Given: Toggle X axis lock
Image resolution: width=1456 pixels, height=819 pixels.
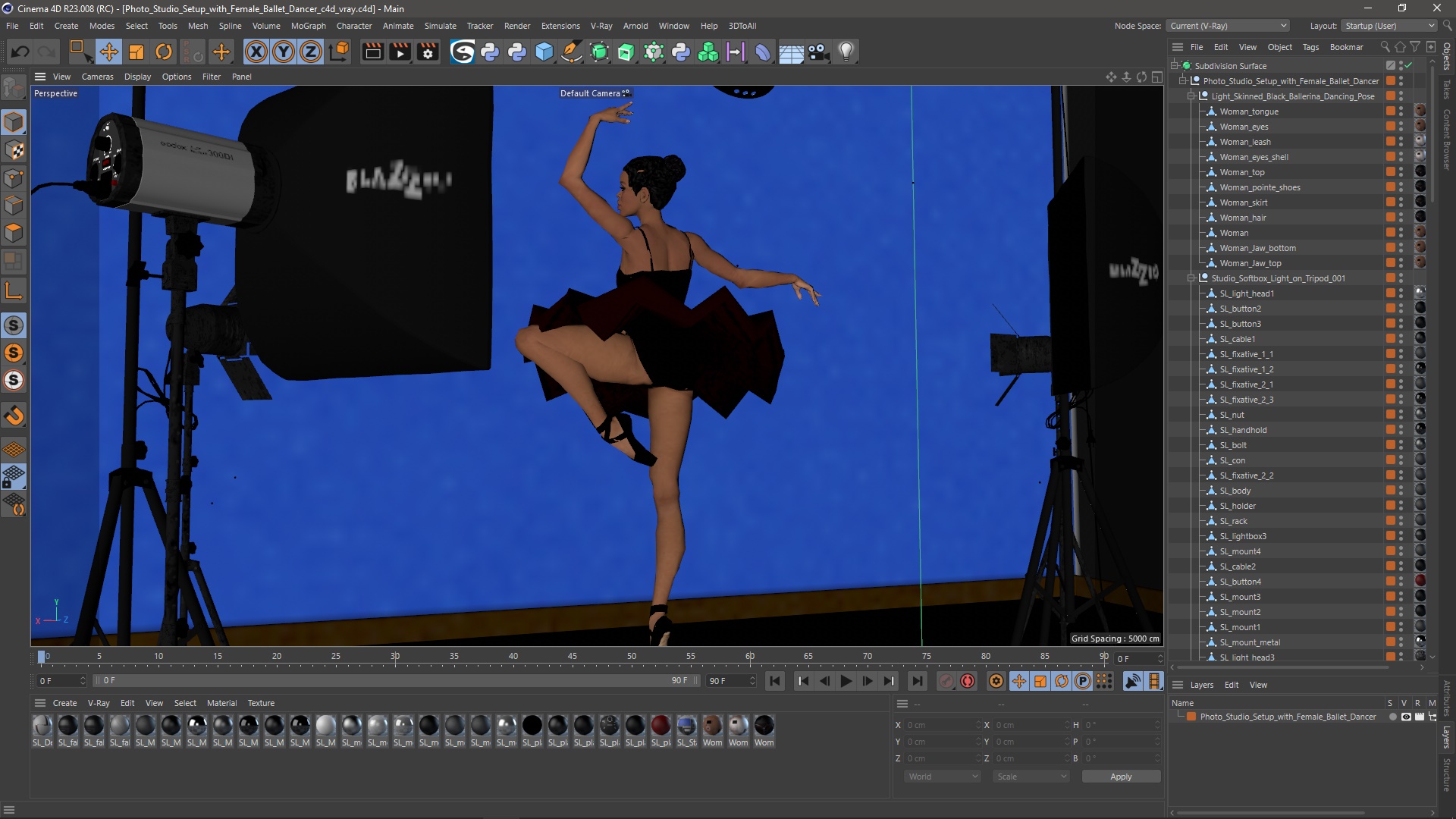Looking at the screenshot, I should coord(256,52).
